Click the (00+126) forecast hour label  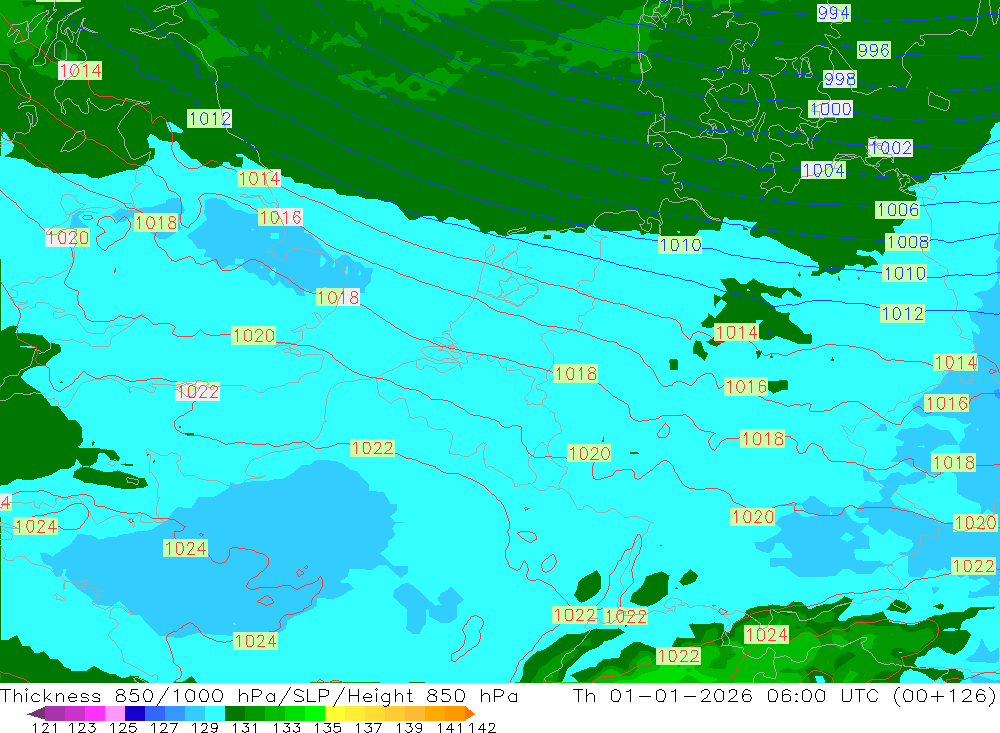(x=944, y=695)
